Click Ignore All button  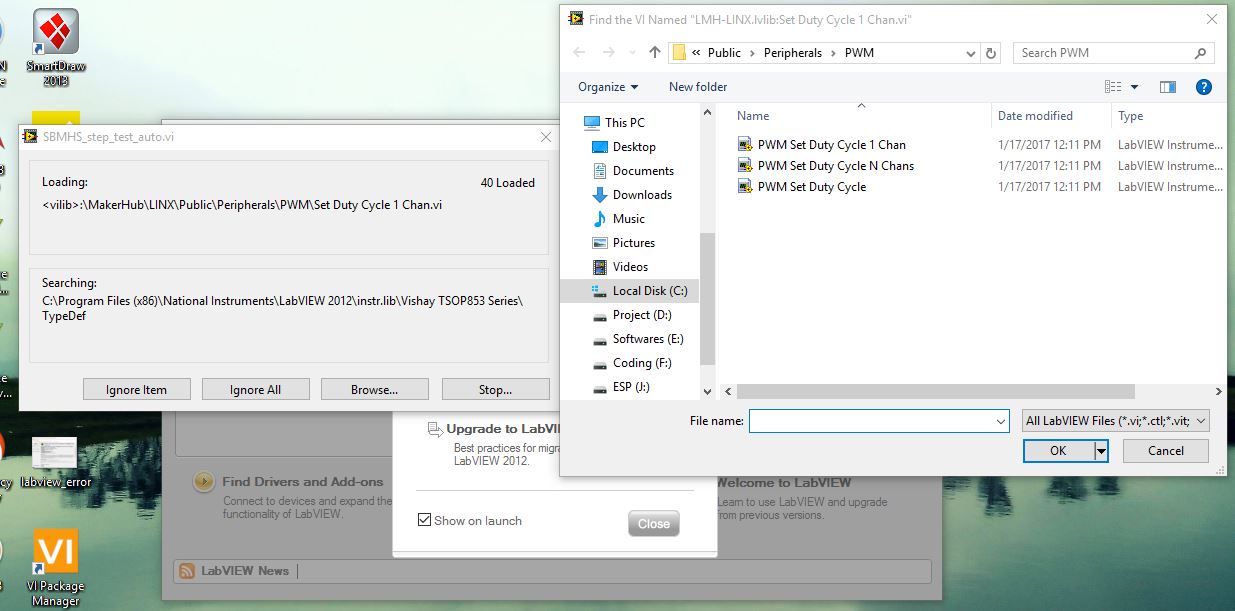pos(255,390)
